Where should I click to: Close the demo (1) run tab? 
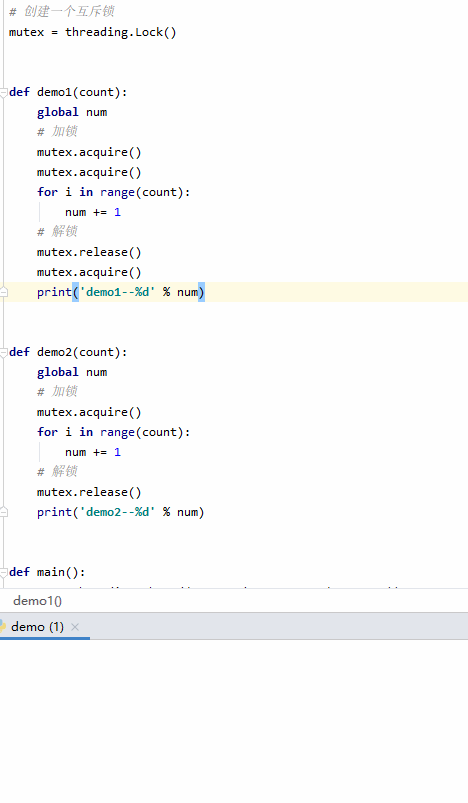[75, 627]
